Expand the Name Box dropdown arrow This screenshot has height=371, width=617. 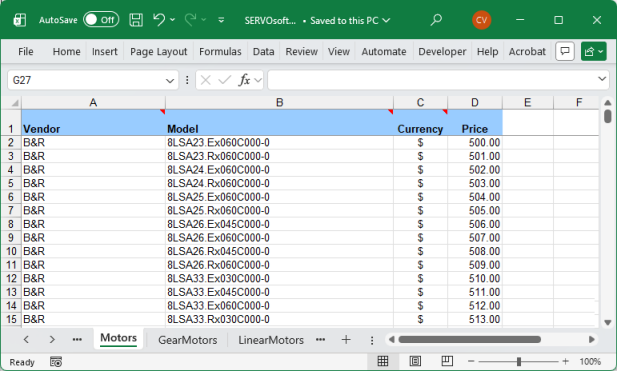[x=170, y=81]
